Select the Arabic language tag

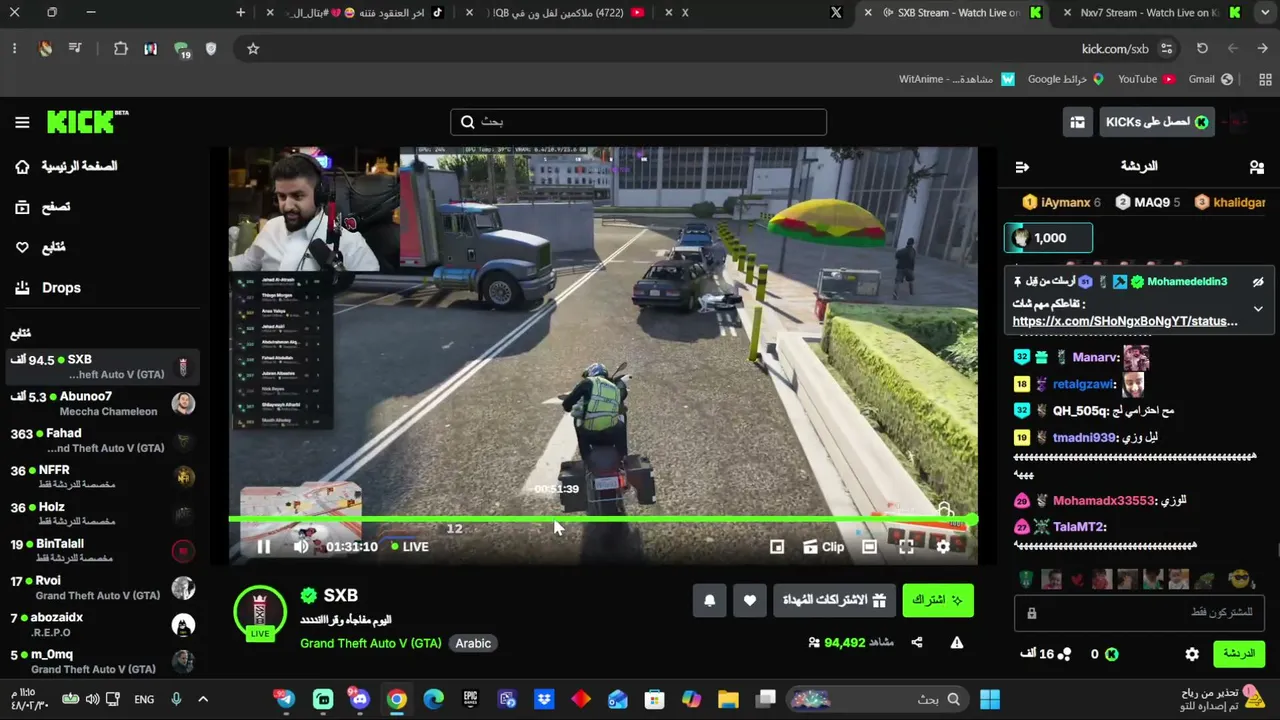pyautogui.click(x=473, y=643)
